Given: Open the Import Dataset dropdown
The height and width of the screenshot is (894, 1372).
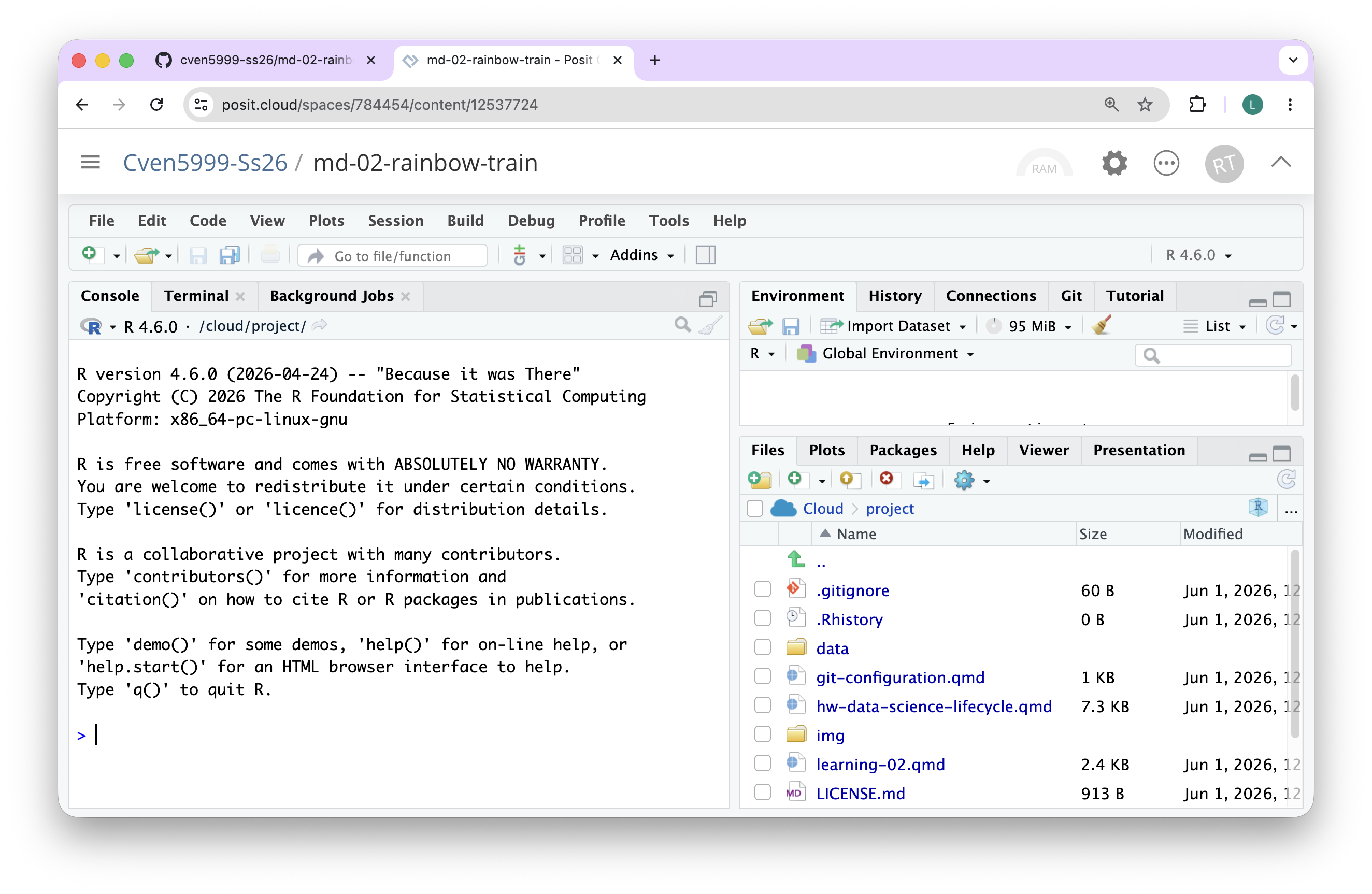Looking at the screenshot, I should (894, 326).
